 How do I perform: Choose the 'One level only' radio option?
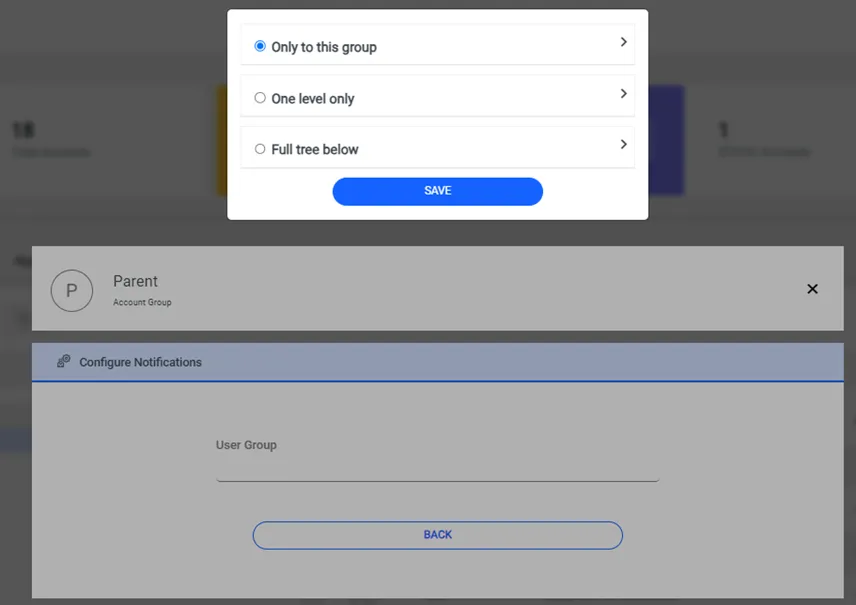[260, 98]
